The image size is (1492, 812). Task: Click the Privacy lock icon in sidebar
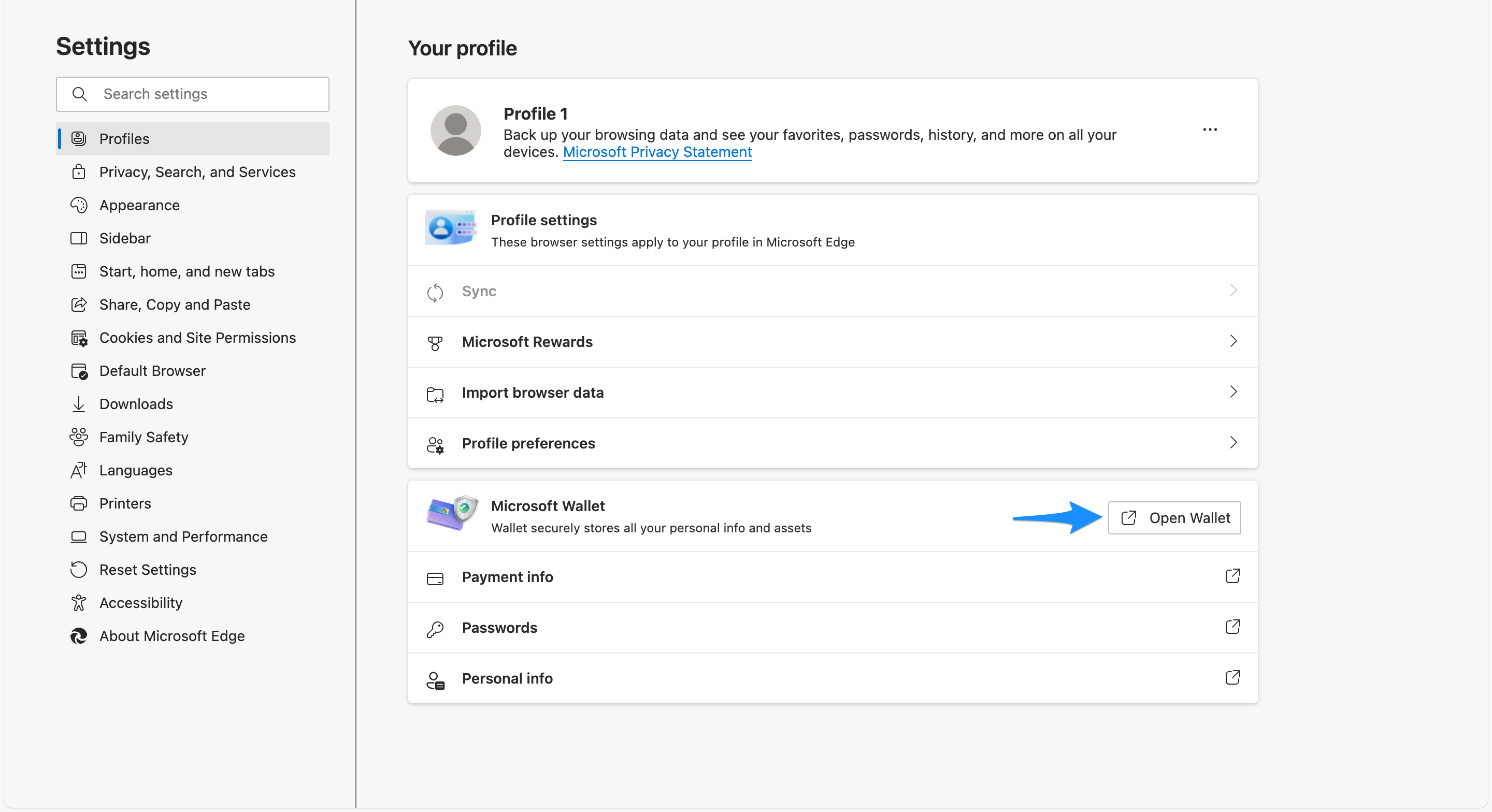79,172
